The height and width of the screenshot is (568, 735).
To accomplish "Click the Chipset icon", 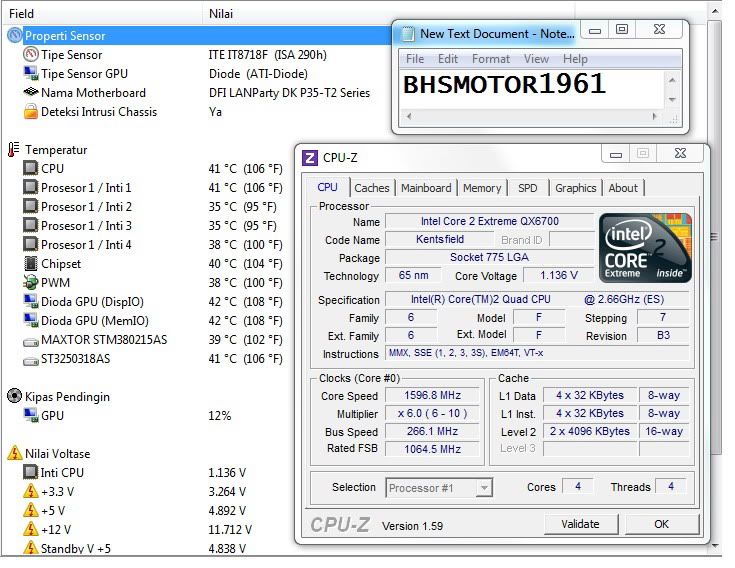I will pyautogui.click(x=30, y=263).
